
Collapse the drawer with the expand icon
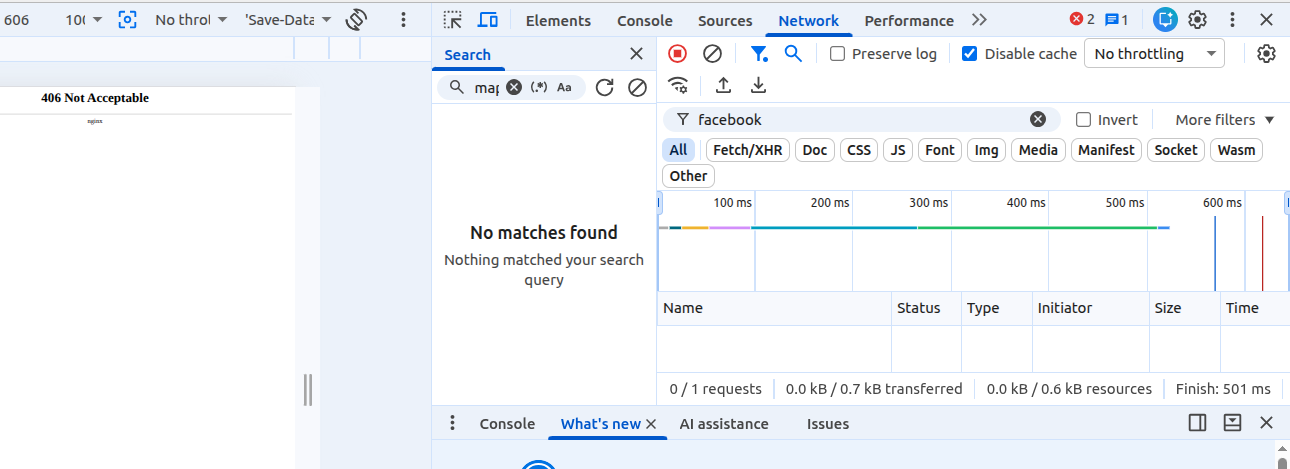[1232, 423]
